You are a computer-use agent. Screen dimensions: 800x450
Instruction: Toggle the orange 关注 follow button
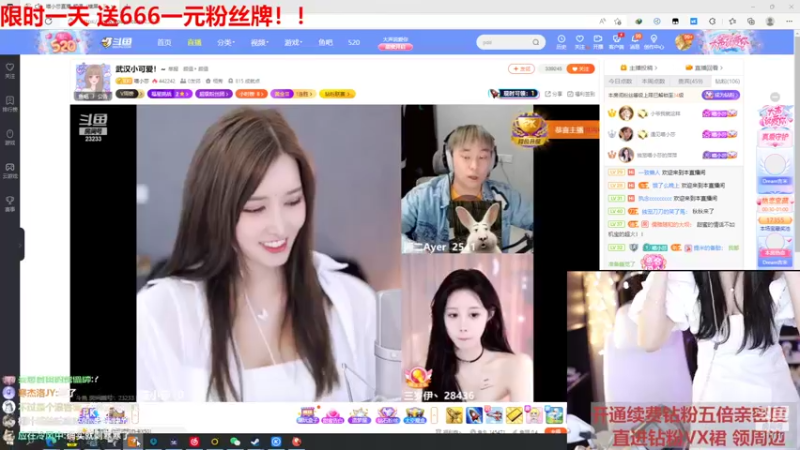581,69
